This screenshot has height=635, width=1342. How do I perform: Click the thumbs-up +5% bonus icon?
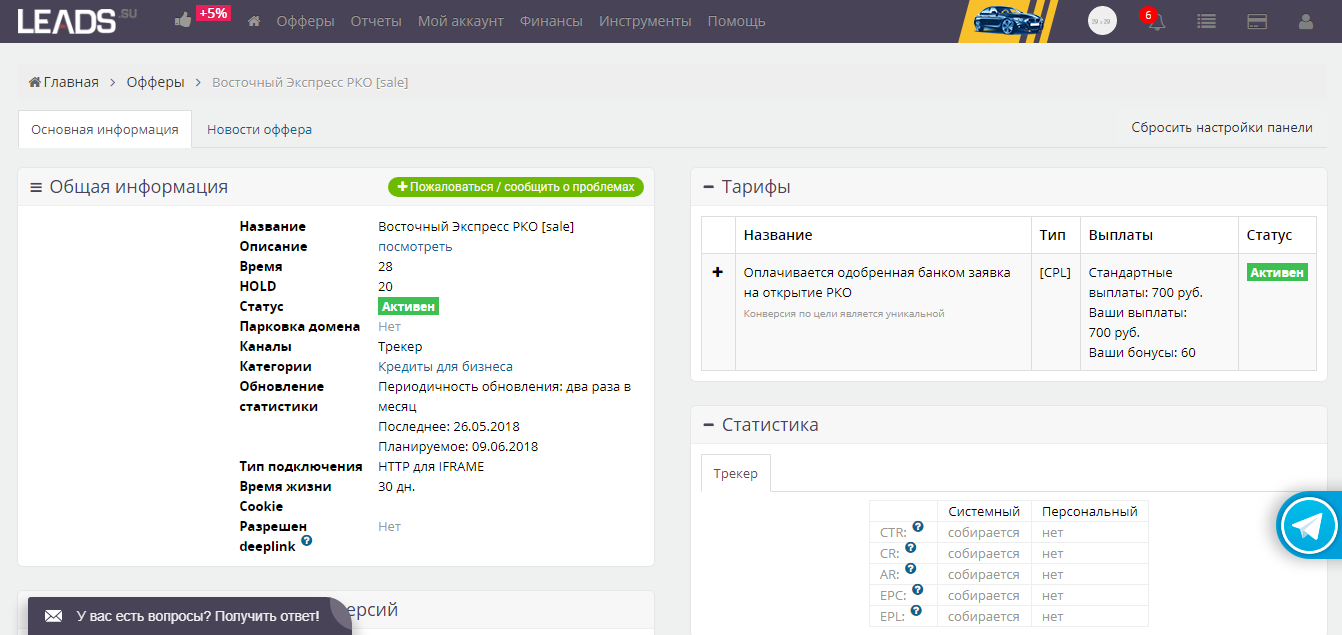click(x=183, y=20)
